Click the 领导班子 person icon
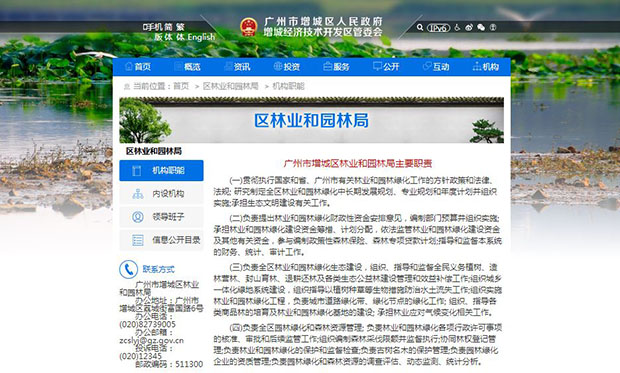This screenshot has width=620, height=373. pyautogui.click(x=138, y=217)
